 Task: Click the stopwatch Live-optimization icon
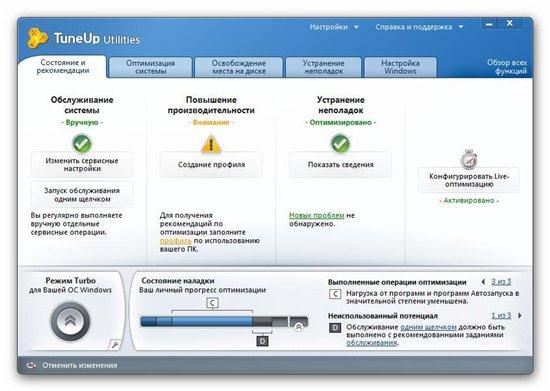point(469,160)
